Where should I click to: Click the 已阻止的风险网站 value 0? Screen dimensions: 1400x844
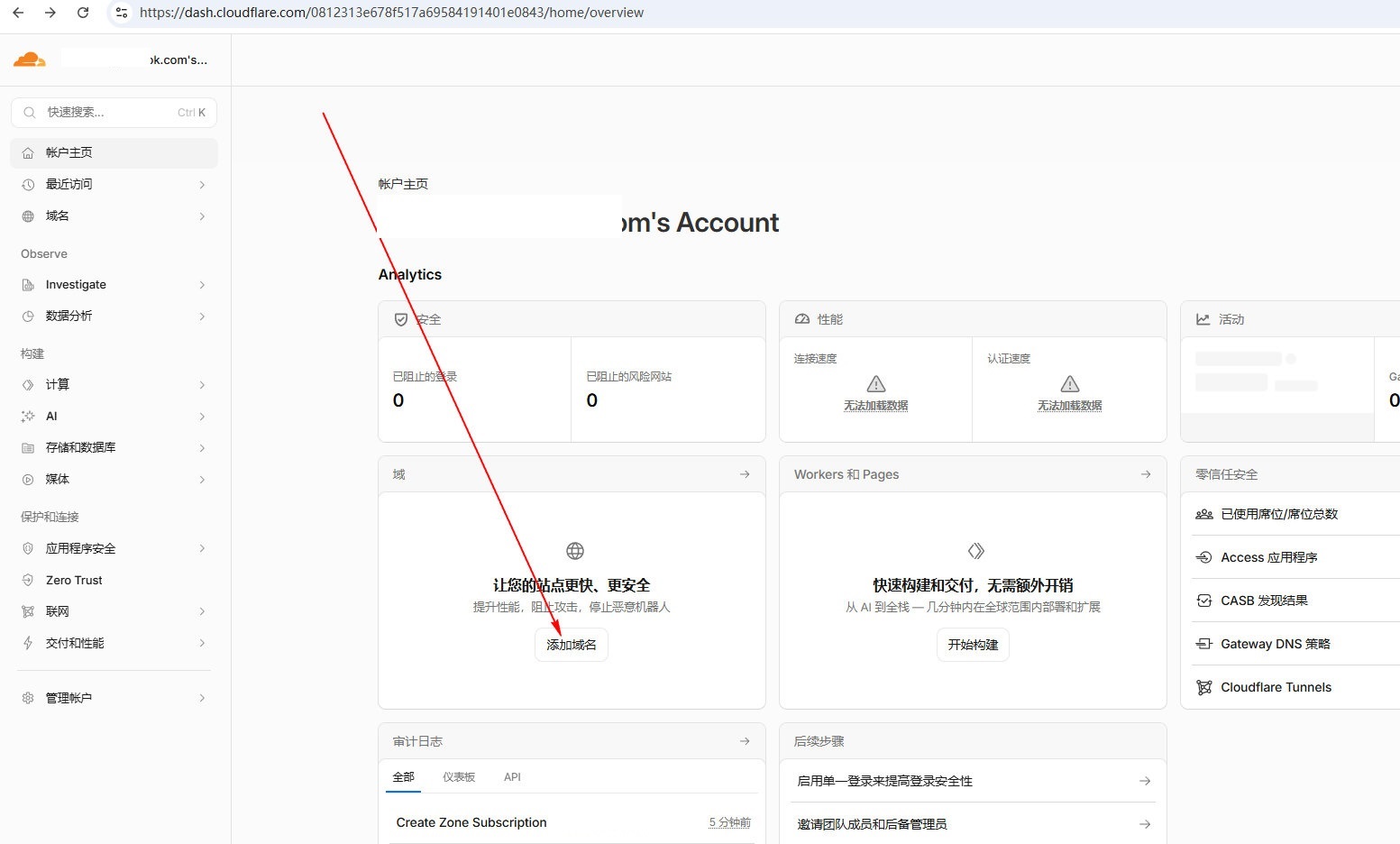click(x=592, y=400)
